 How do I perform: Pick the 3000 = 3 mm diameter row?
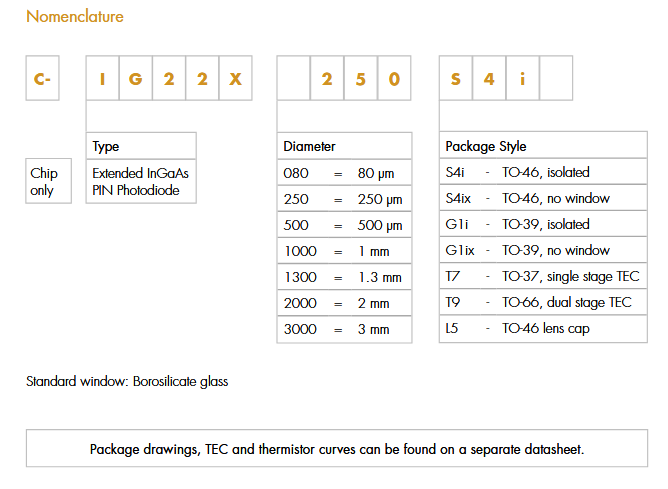pyautogui.click(x=343, y=329)
